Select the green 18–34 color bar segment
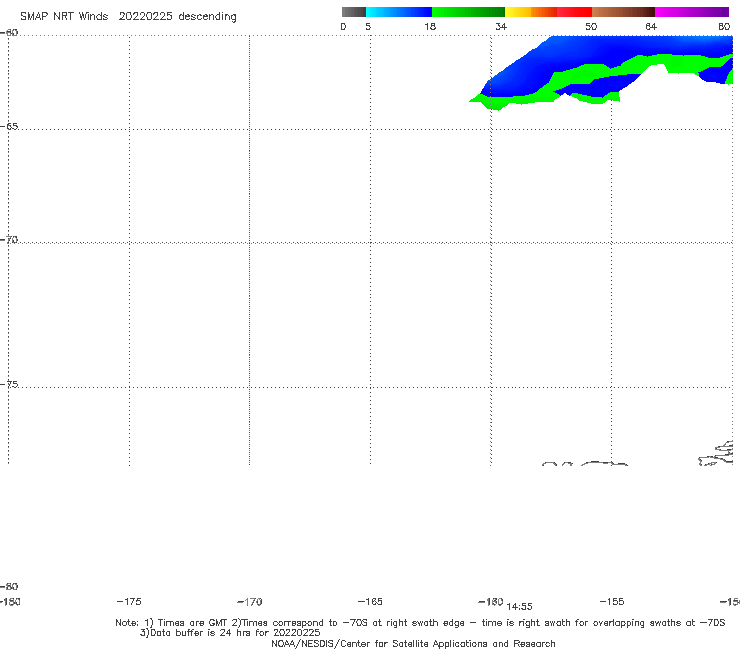Image resolution: width=740 pixels, height=650 pixels. (x=469, y=12)
